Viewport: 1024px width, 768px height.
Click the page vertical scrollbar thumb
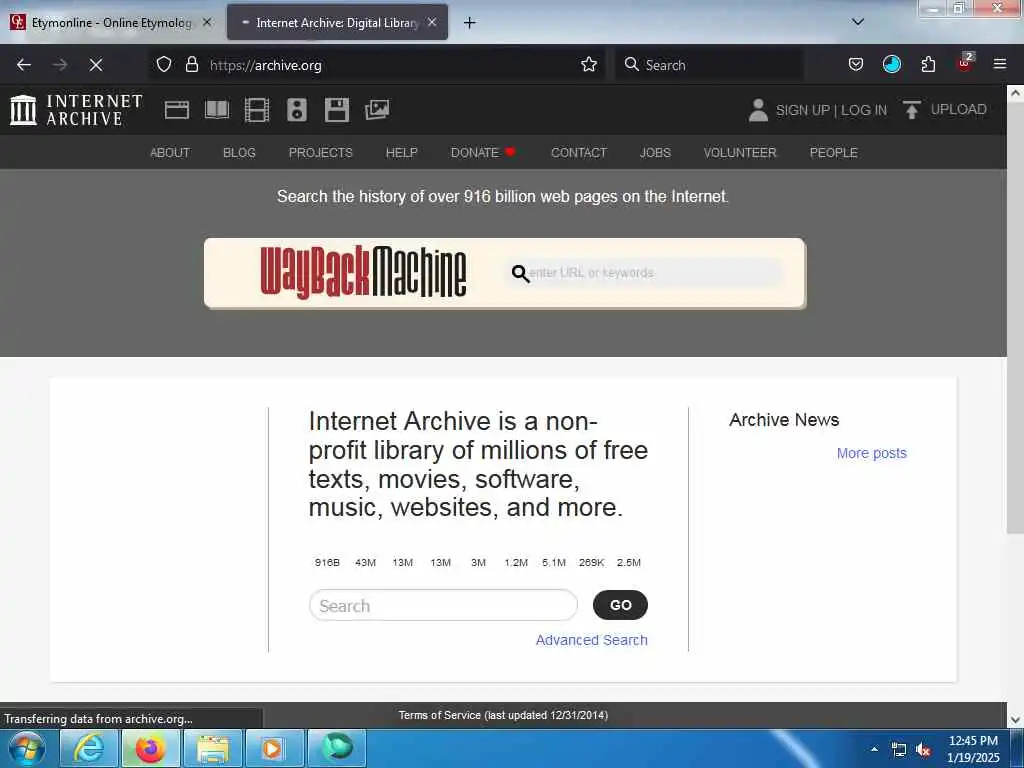(1015, 319)
